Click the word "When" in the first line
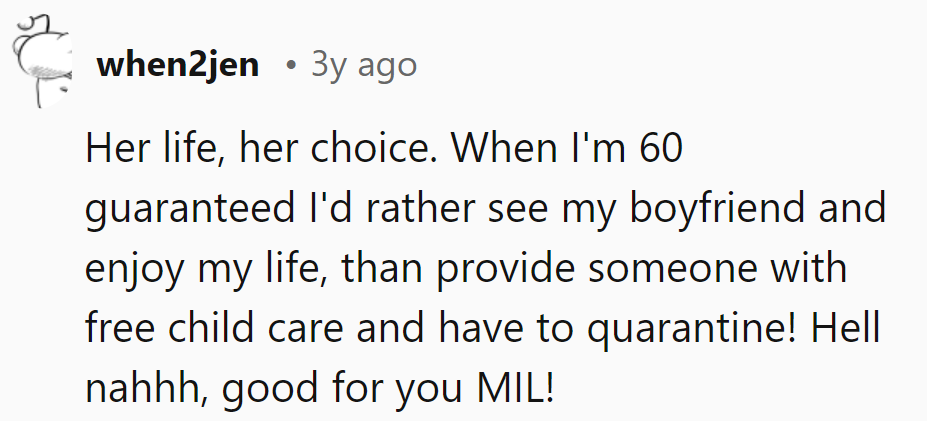 point(508,150)
